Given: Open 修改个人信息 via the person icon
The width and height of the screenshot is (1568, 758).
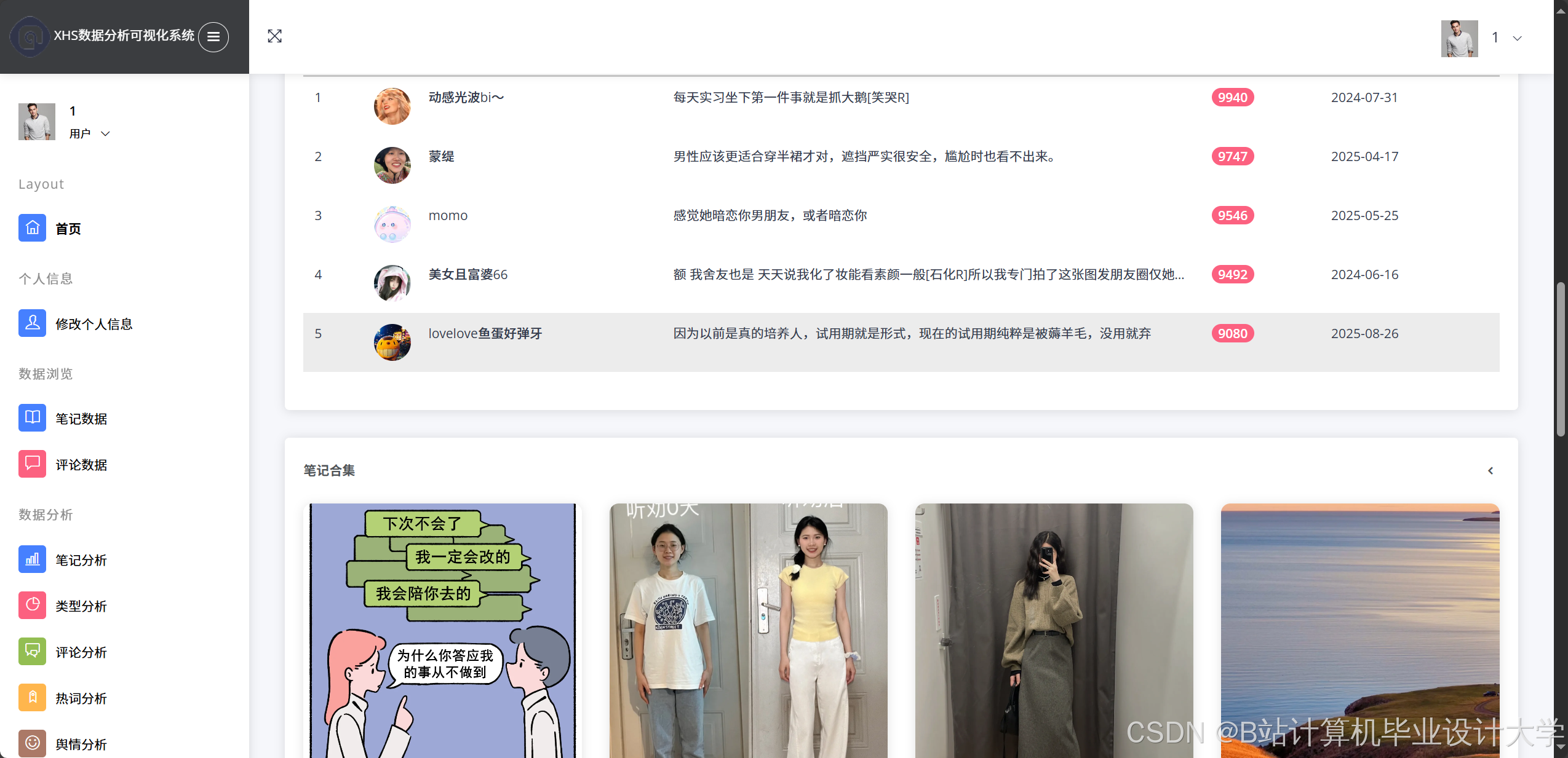Looking at the screenshot, I should pos(32,323).
